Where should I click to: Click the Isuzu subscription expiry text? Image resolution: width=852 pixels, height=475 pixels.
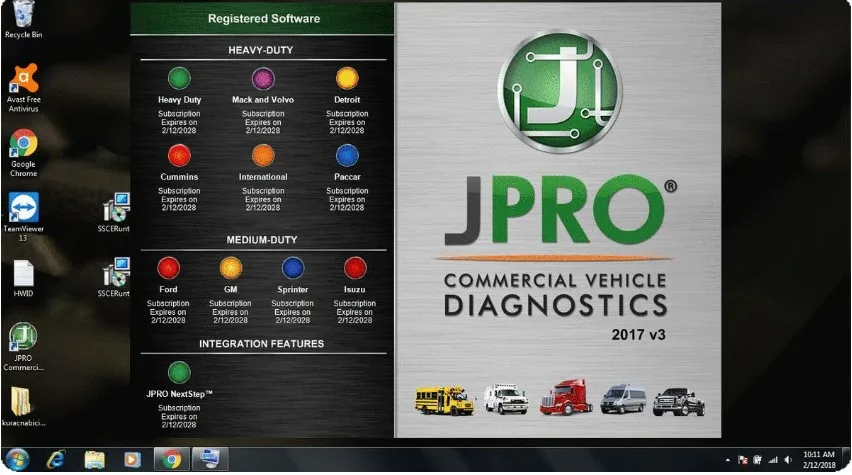[355, 312]
